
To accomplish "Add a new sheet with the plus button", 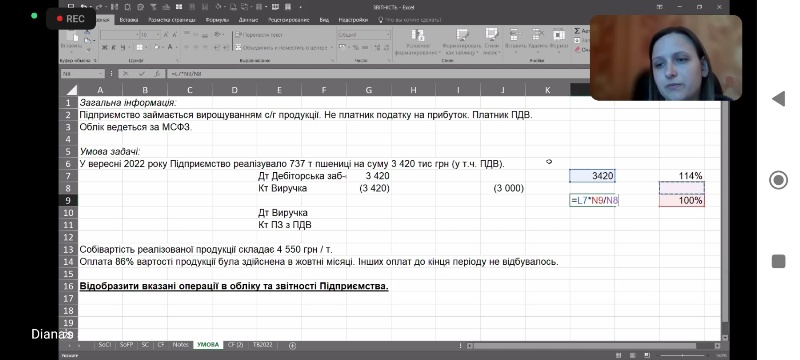I will pos(292,346).
